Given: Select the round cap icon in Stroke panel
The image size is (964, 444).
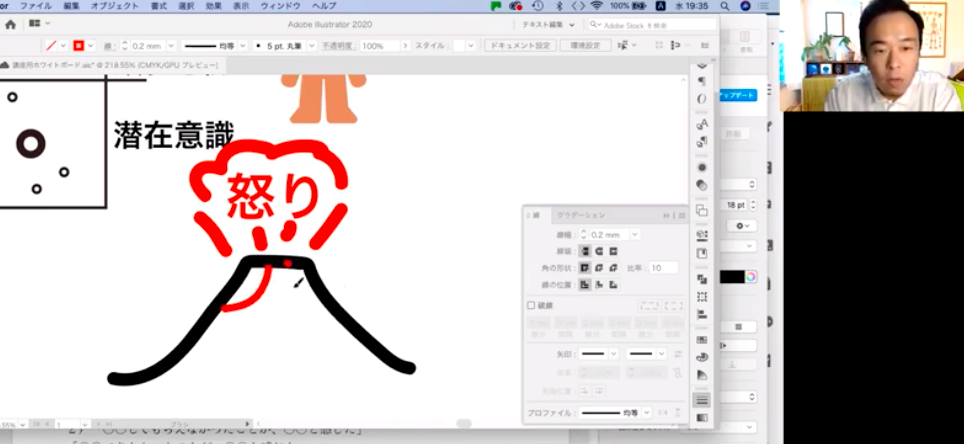Looking at the screenshot, I should (x=599, y=251).
